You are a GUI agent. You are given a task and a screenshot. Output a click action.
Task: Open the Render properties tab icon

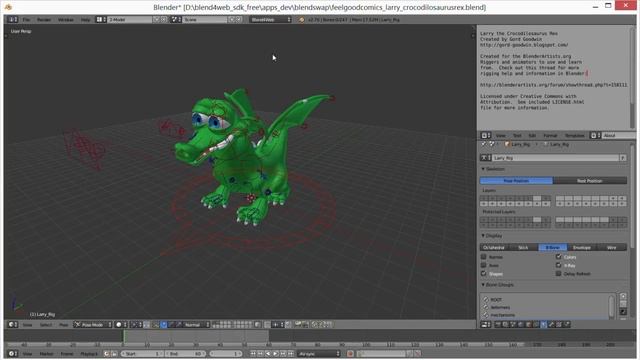[498, 324]
